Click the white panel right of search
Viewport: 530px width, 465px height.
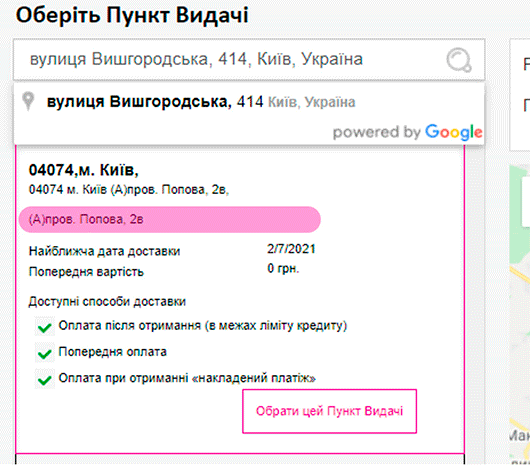click(520, 95)
